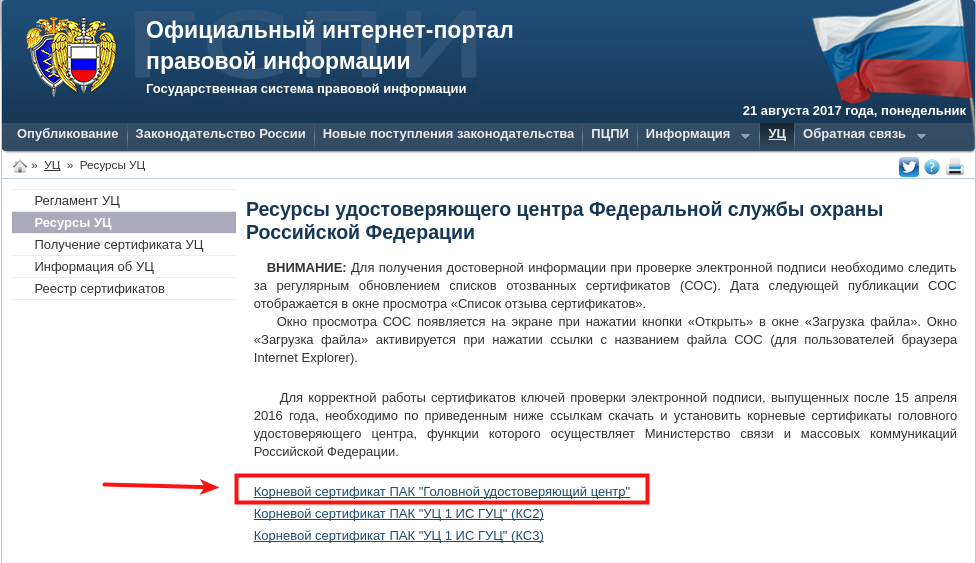Click УЦ link in breadcrumb
976x563 pixels.
pos(52,165)
